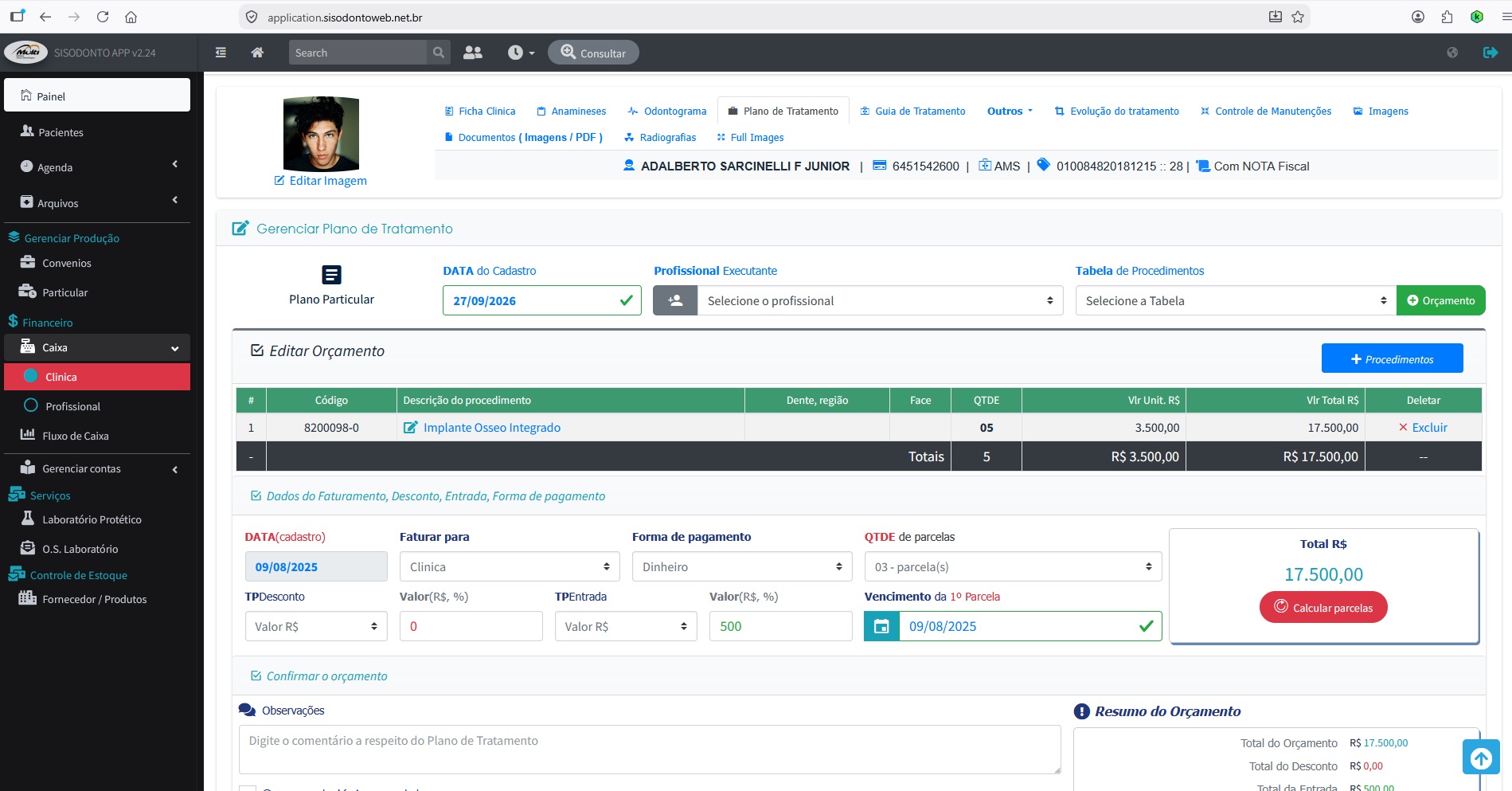Open the Outros tab menu

(x=1010, y=111)
